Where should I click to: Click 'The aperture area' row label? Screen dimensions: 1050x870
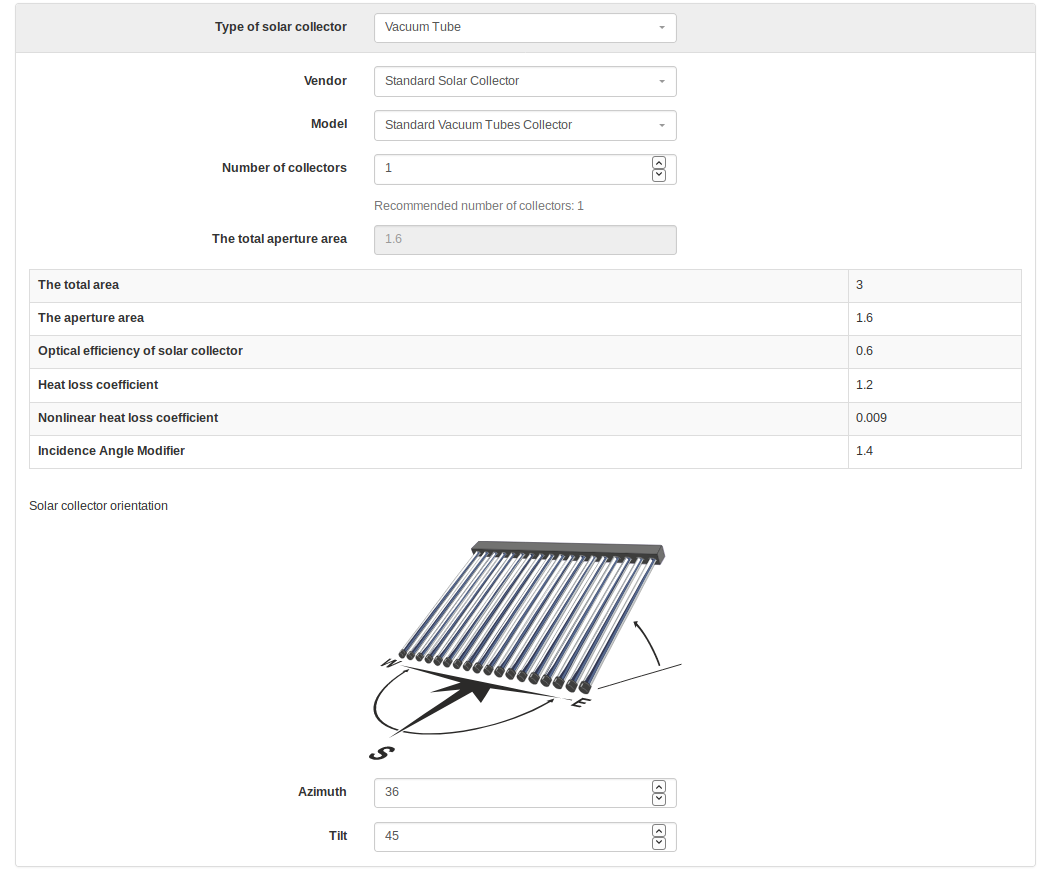(91, 317)
